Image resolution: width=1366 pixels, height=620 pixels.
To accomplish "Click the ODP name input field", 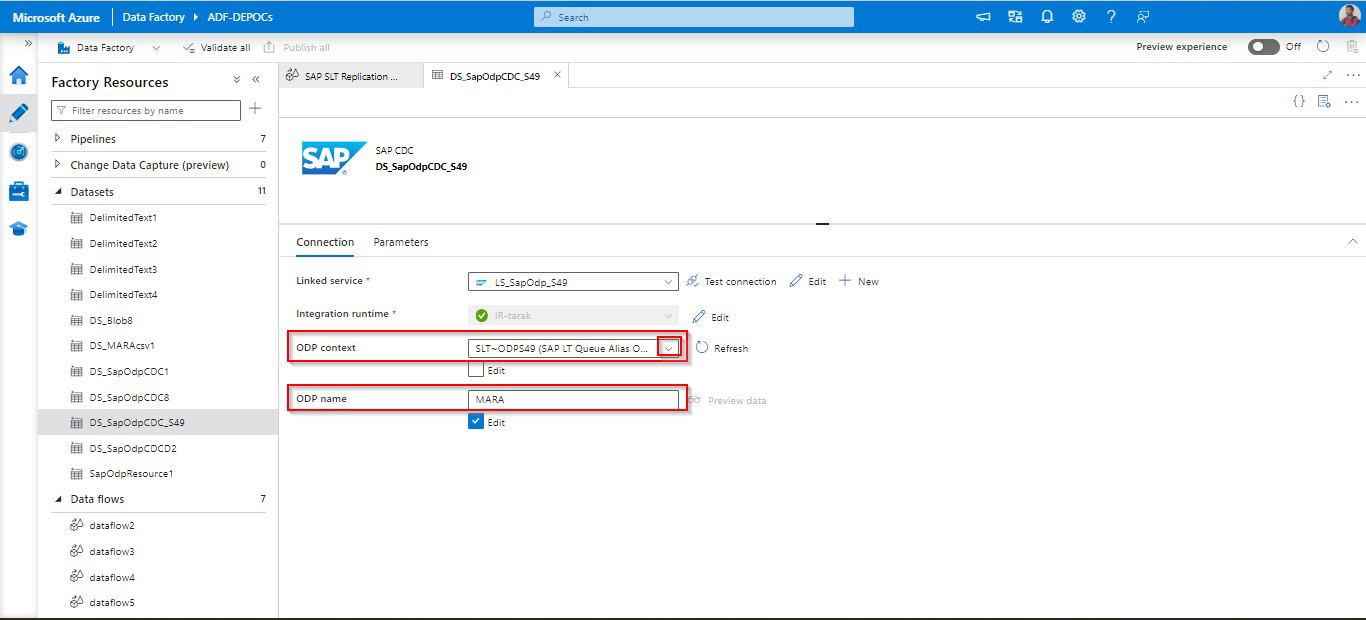I will (x=572, y=400).
